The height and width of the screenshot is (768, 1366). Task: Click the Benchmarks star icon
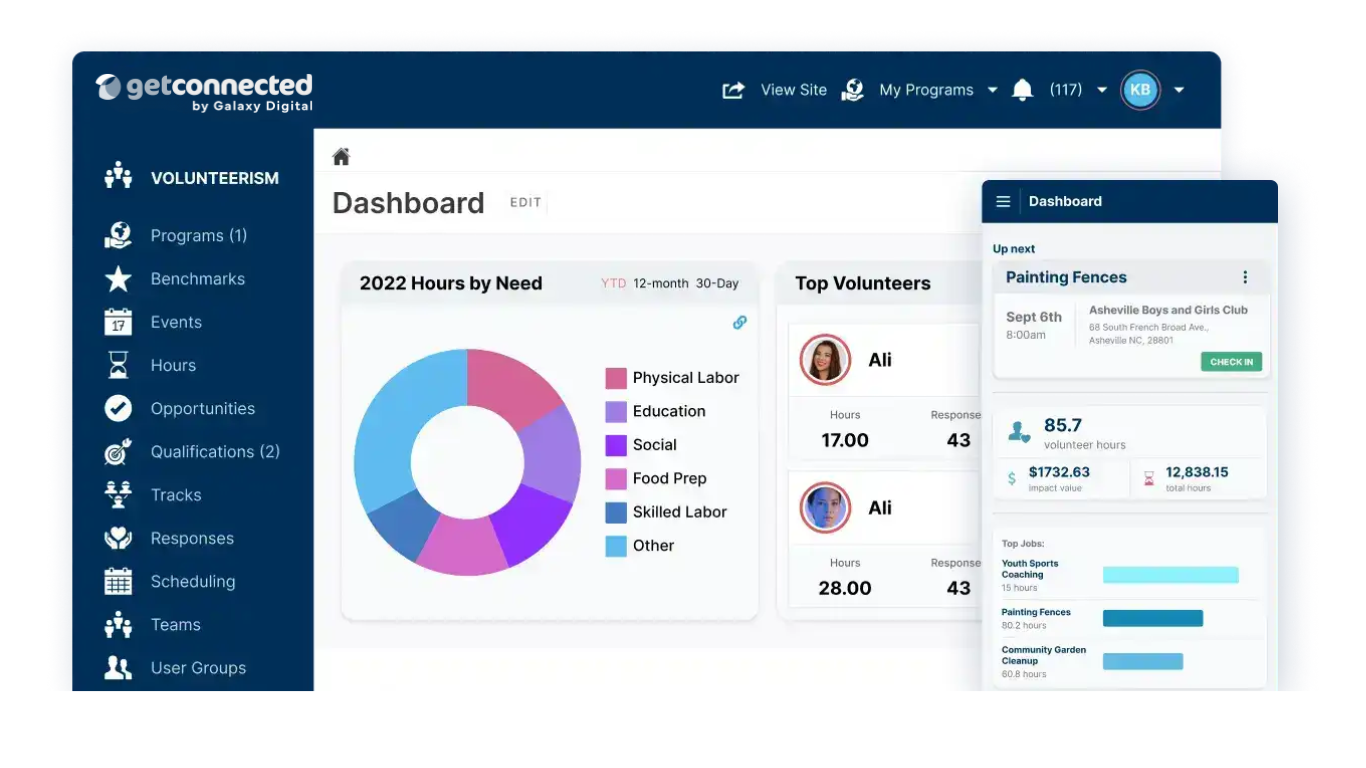point(118,279)
